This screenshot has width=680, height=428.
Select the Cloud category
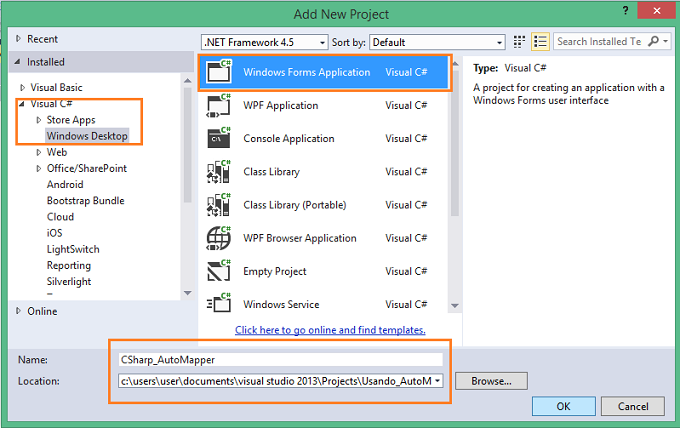coord(60,216)
